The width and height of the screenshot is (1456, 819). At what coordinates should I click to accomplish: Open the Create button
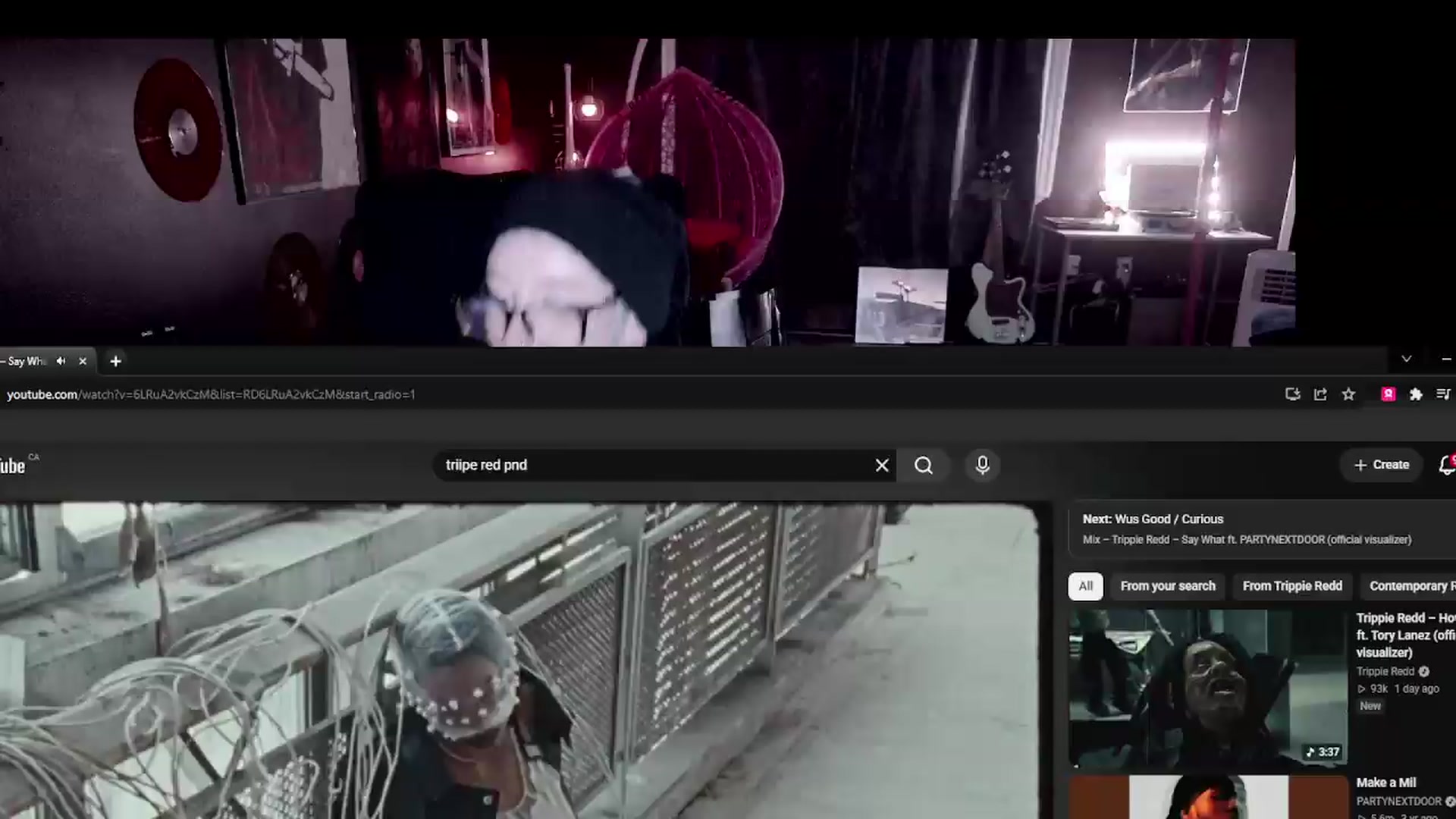(1382, 465)
